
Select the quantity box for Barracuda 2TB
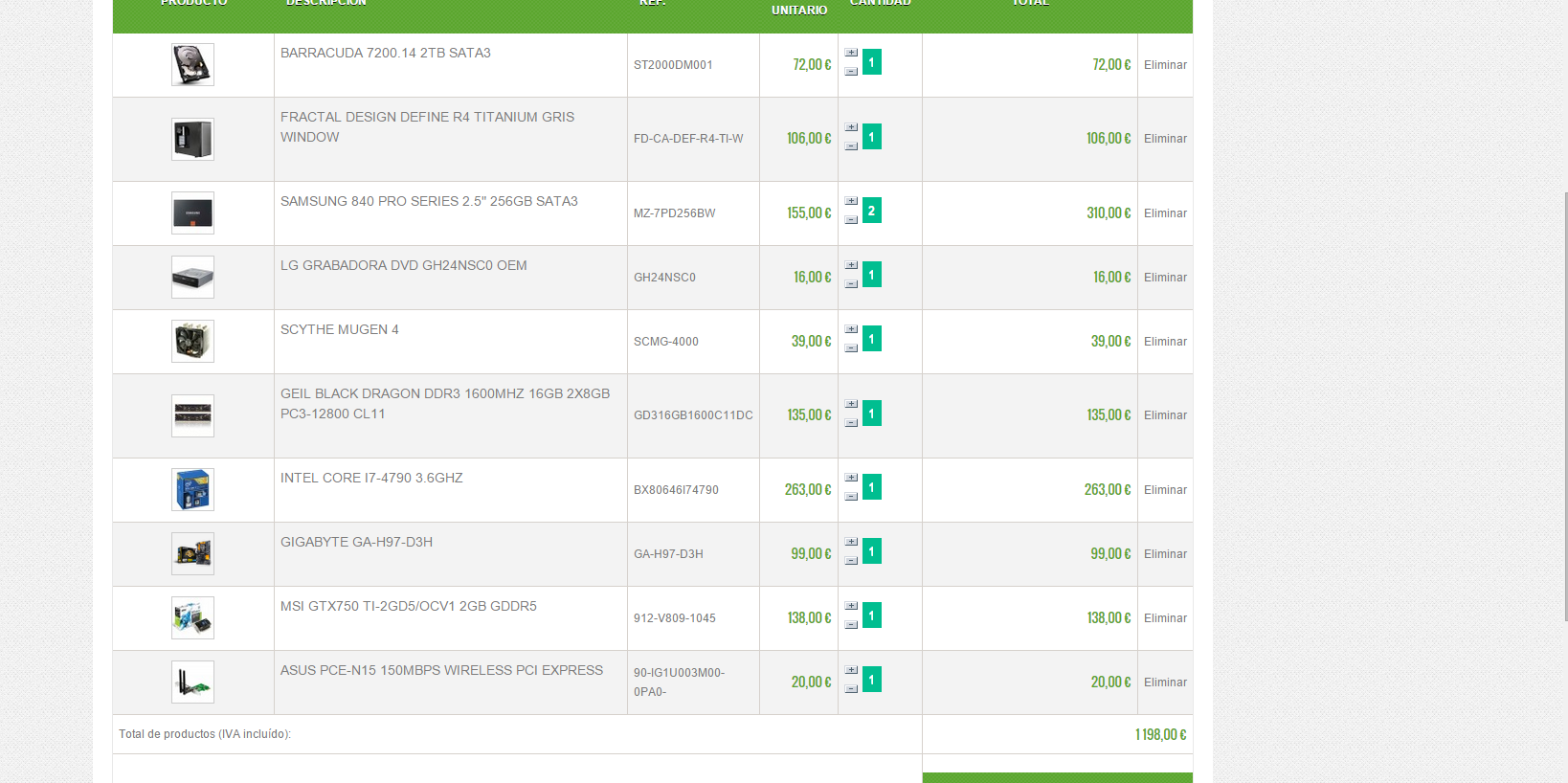(x=872, y=62)
